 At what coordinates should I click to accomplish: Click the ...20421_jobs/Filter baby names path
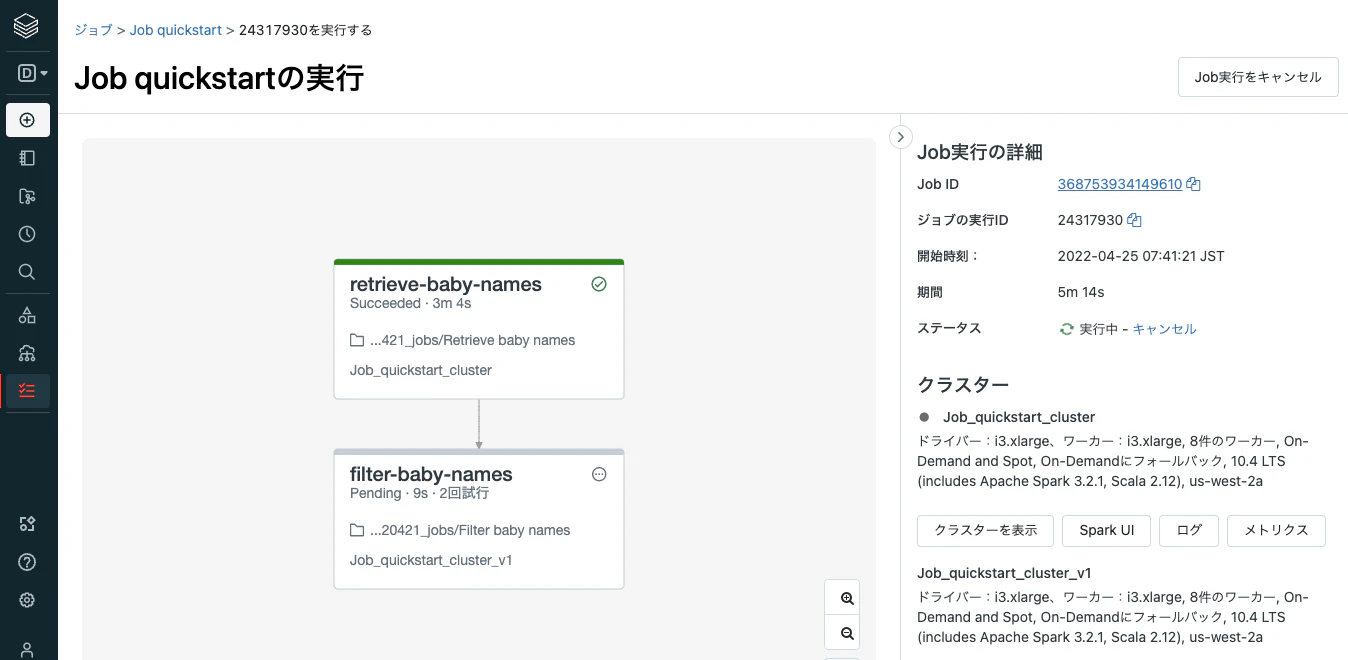(x=470, y=530)
